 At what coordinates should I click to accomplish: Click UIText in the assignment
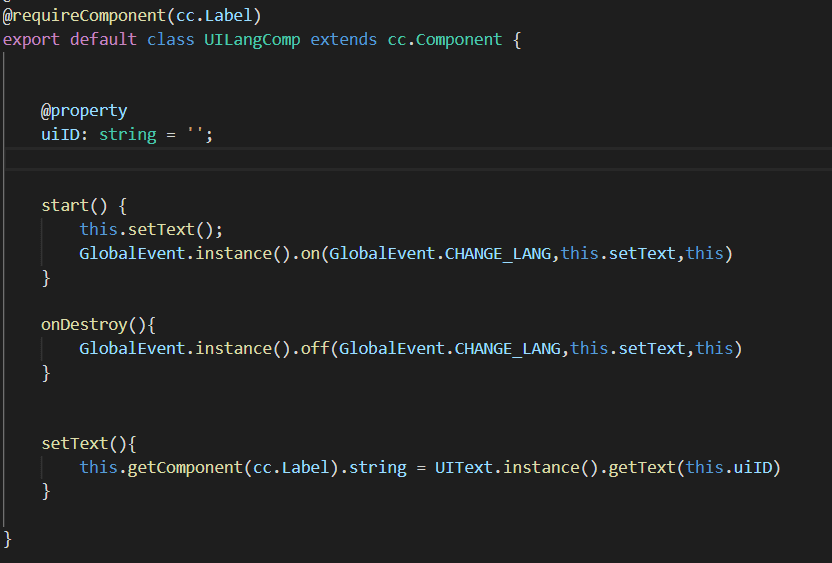[x=464, y=467]
